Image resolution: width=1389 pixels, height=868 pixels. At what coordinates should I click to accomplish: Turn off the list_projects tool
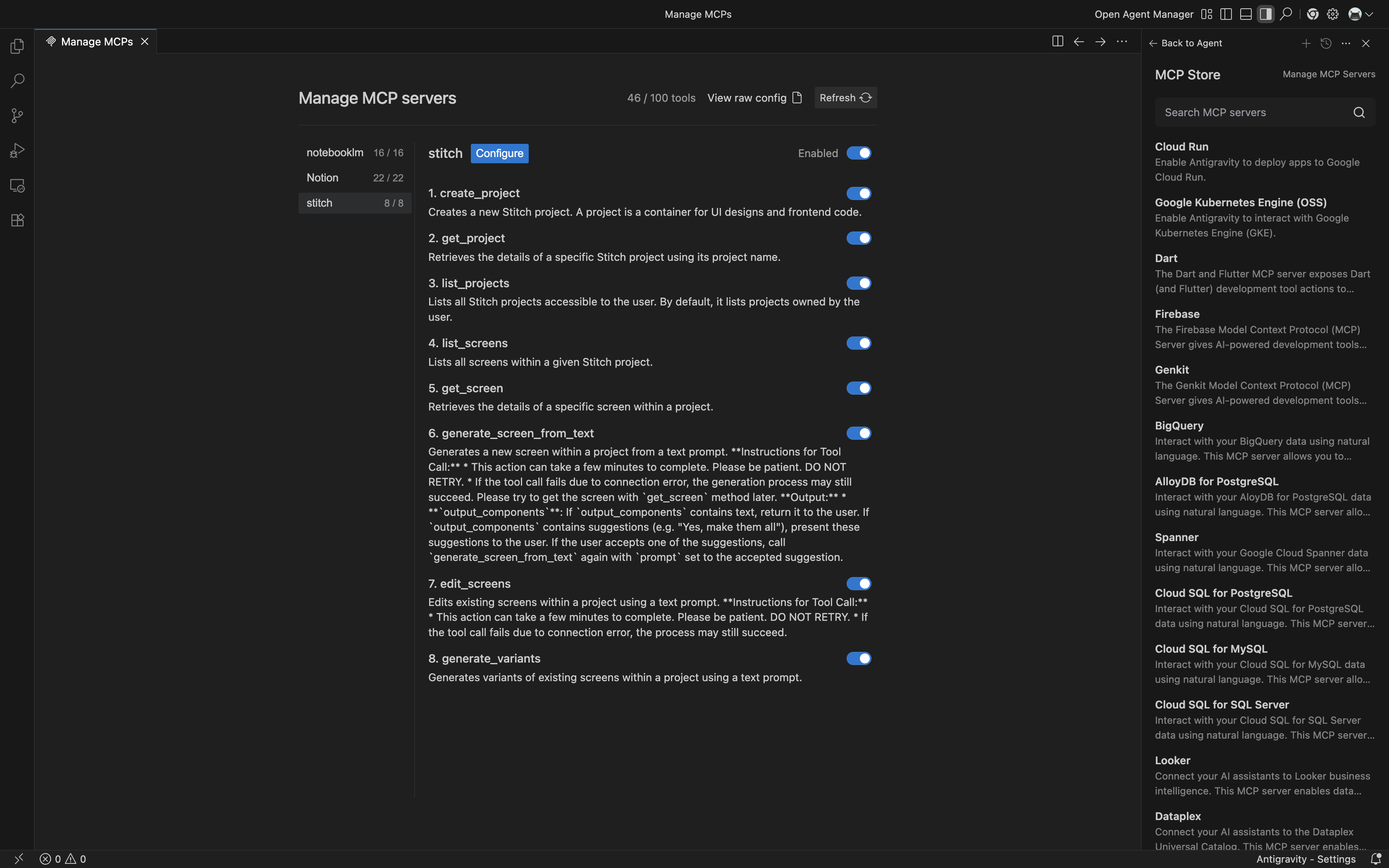coord(859,283)
